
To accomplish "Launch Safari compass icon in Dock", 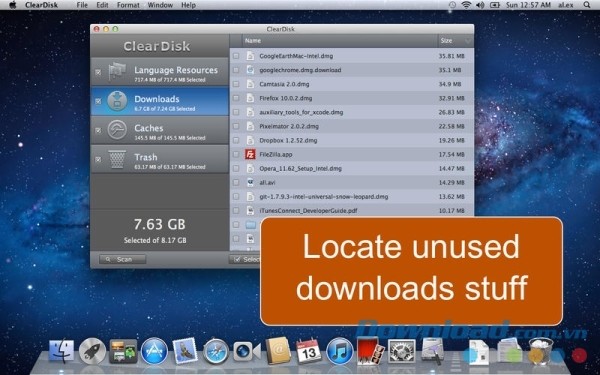I will pos(216,351).
